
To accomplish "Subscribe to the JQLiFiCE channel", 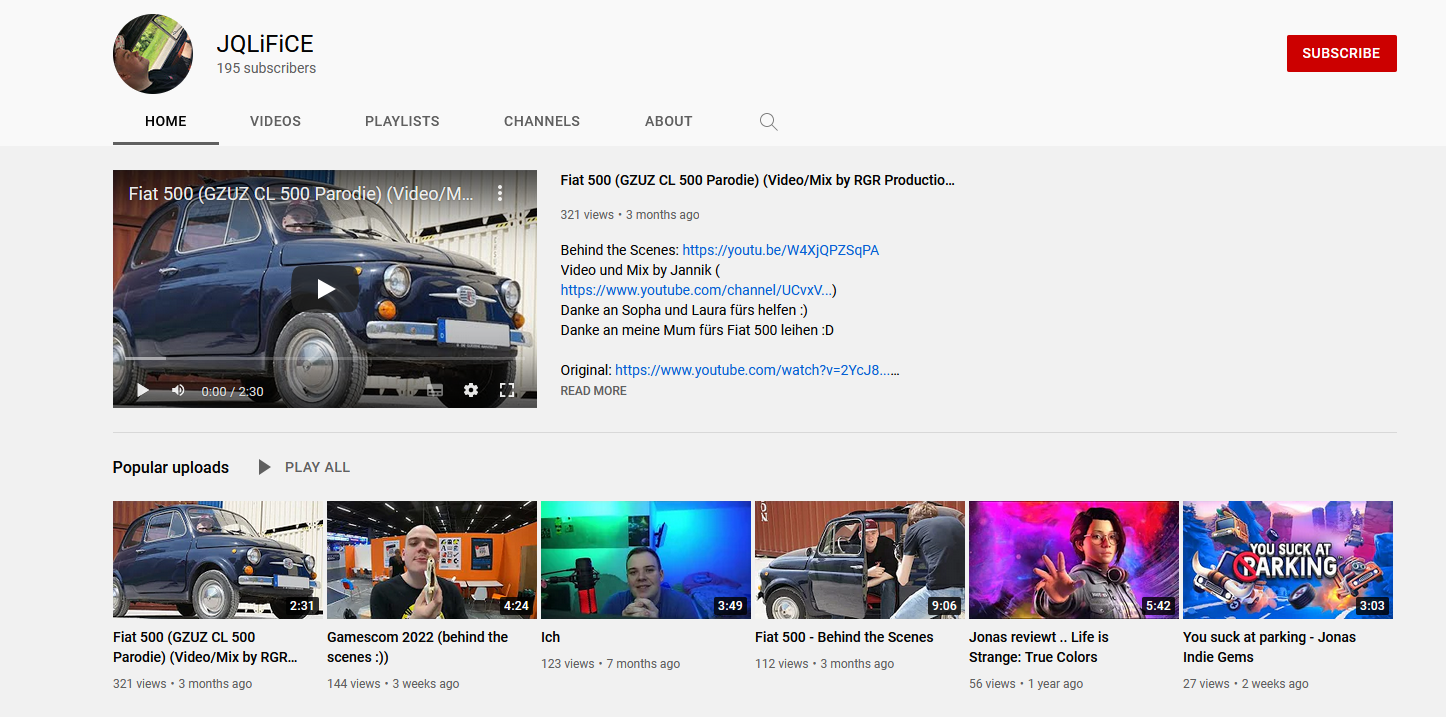I will pyautogui.click(x=1341, y=54).
